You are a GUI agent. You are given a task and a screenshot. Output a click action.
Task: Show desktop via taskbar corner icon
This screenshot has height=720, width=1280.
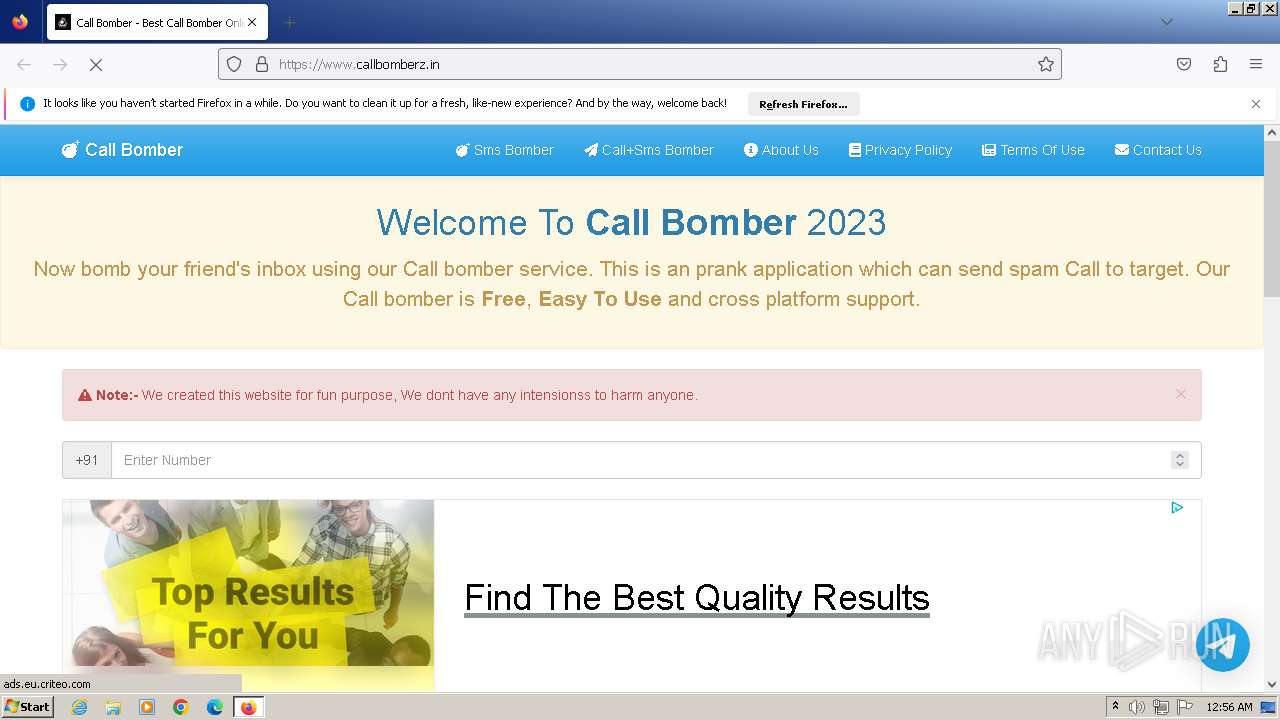tap(1269, 707)
